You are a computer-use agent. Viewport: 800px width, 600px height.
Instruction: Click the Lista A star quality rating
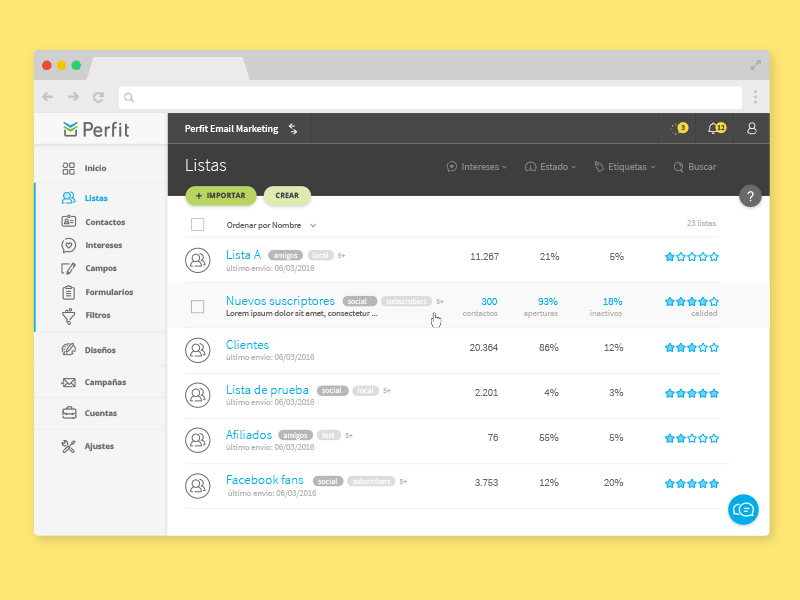pos(691,257)
